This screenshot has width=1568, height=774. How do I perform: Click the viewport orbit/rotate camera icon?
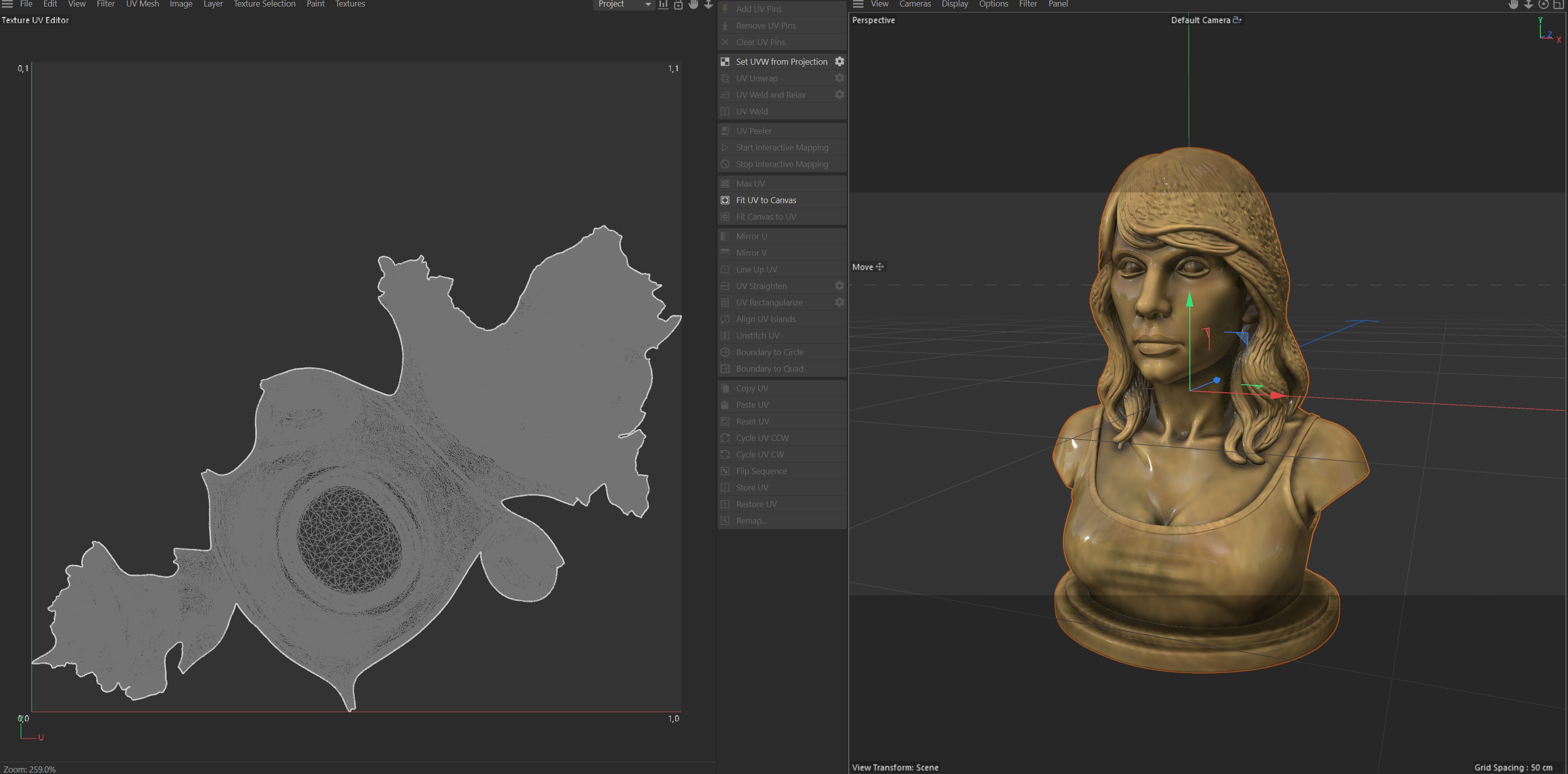pyautogui.click(x=1543, y=4)
